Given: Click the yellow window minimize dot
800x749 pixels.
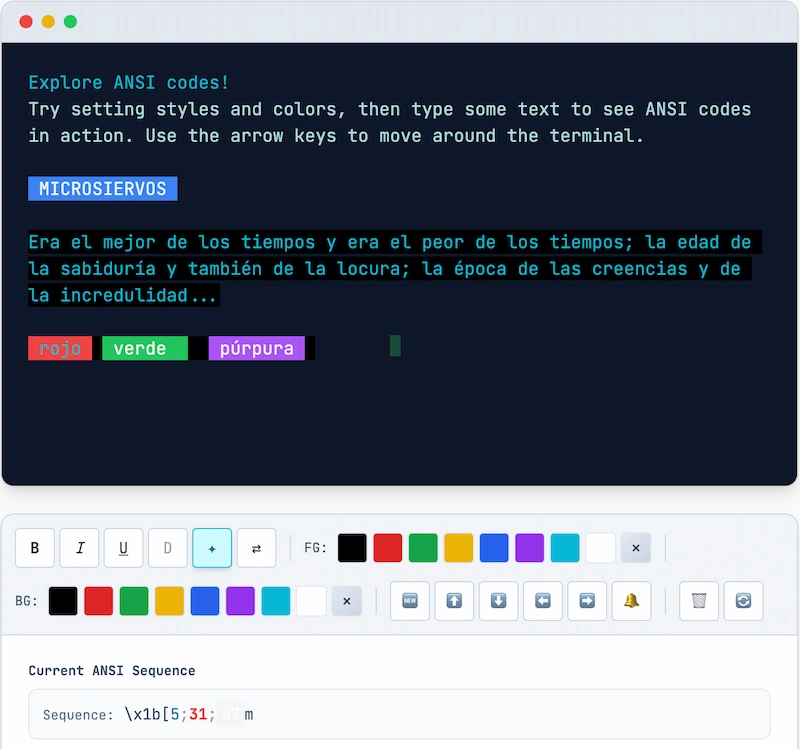Looking at the screenshot, I should 48,21.
